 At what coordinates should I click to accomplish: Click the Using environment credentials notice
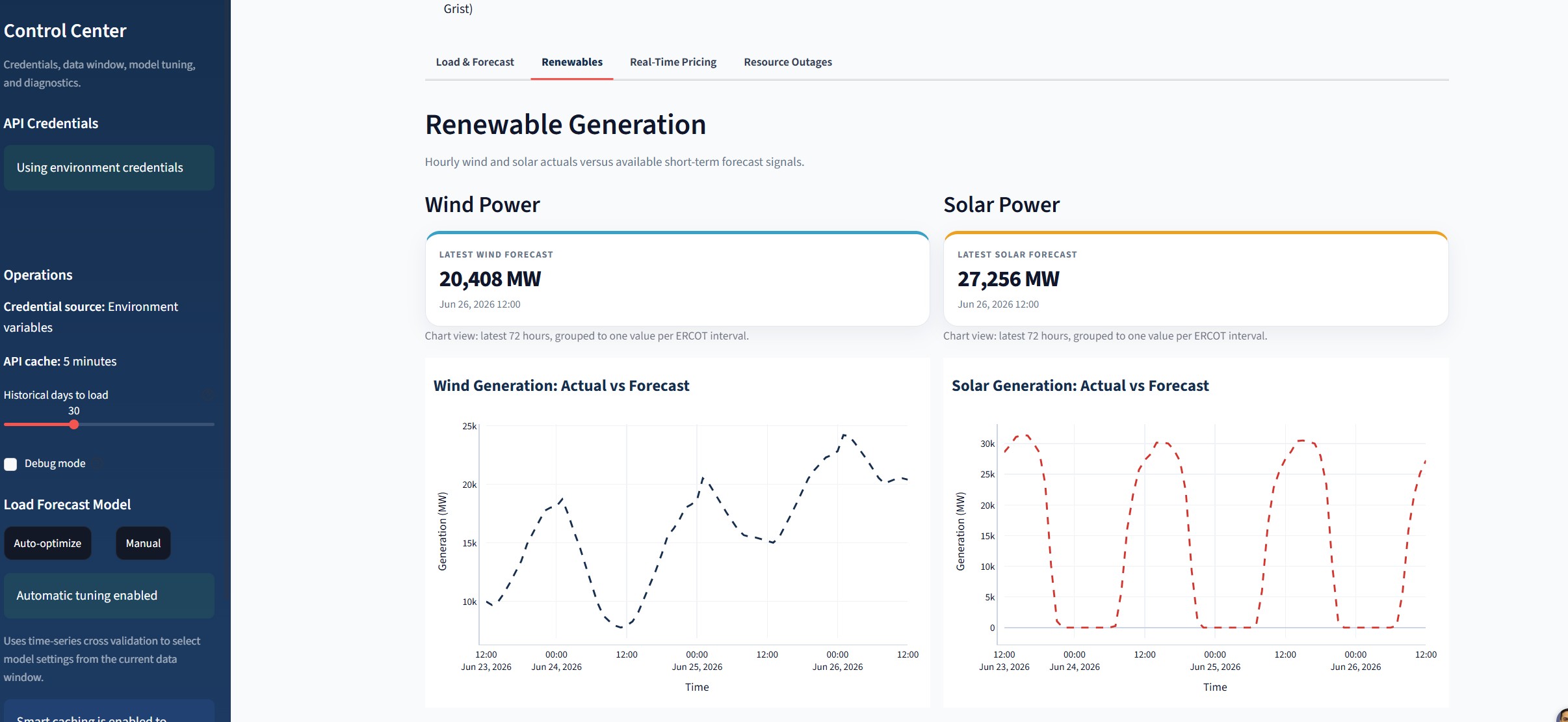pyautogui.click(x=109, y=168)
